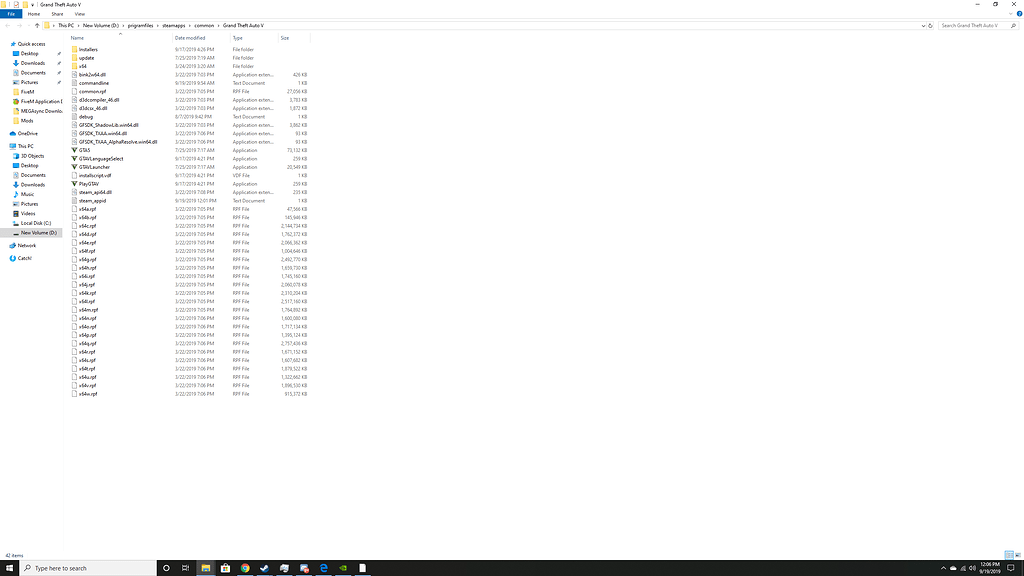1024x576 pixels.
Task: Open Microsoft Edge from the taskbar
Action: point(323,568)
